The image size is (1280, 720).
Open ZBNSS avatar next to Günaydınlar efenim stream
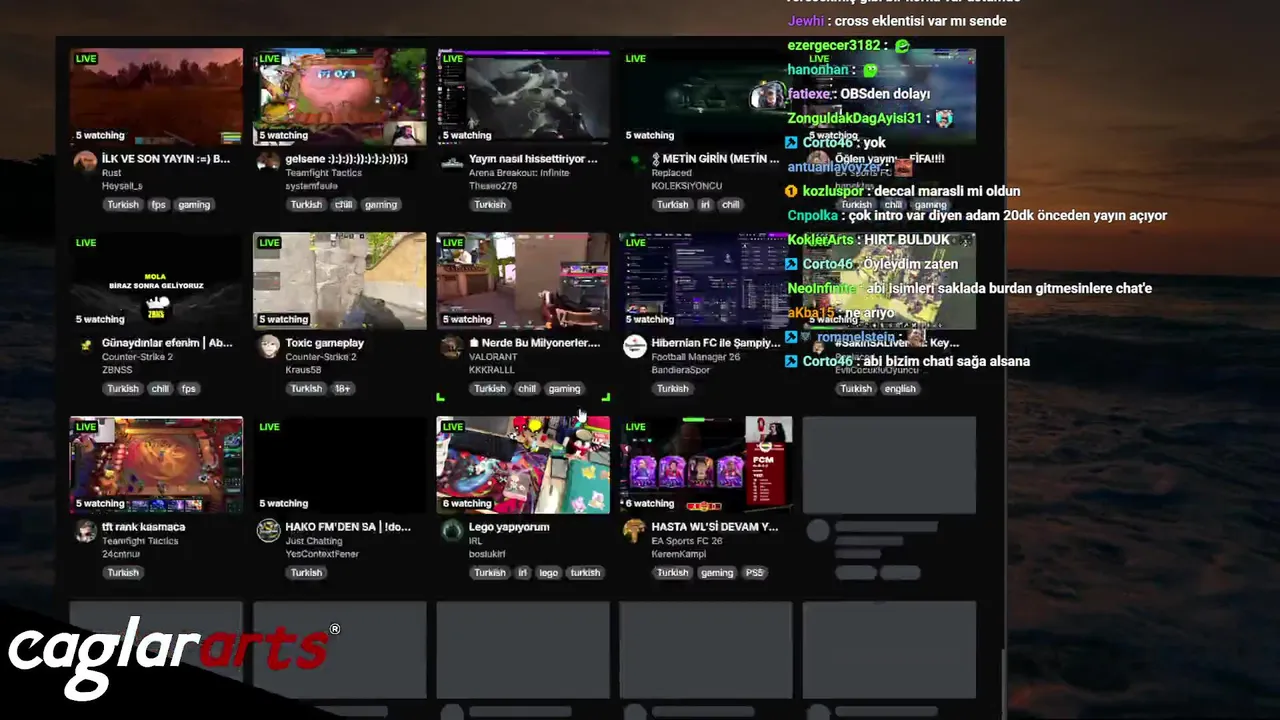[85, 345]
